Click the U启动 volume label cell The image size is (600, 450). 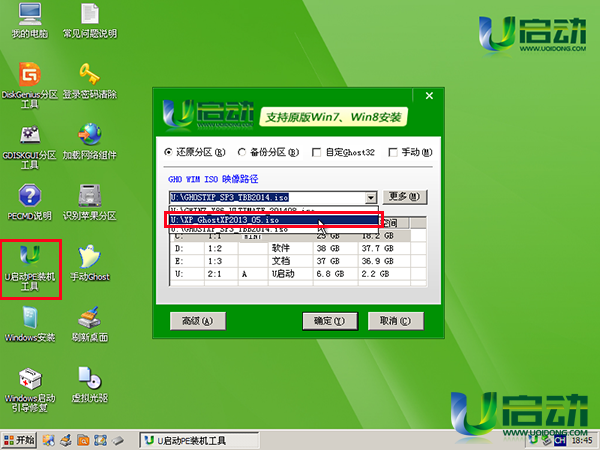(283, 274)
